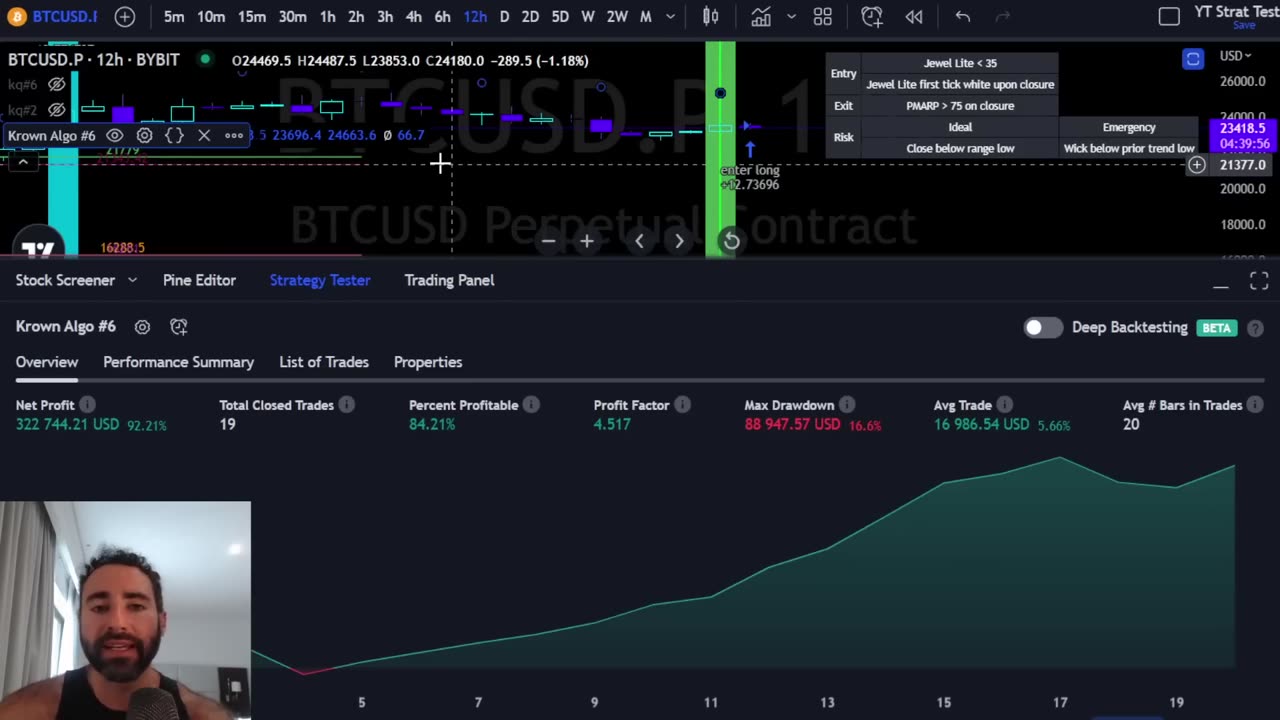The height and width of the screenshot is (720, 1280).
Task: Click the Net Profit info icon
Action: pyautogui.click(x=87, y=405)
